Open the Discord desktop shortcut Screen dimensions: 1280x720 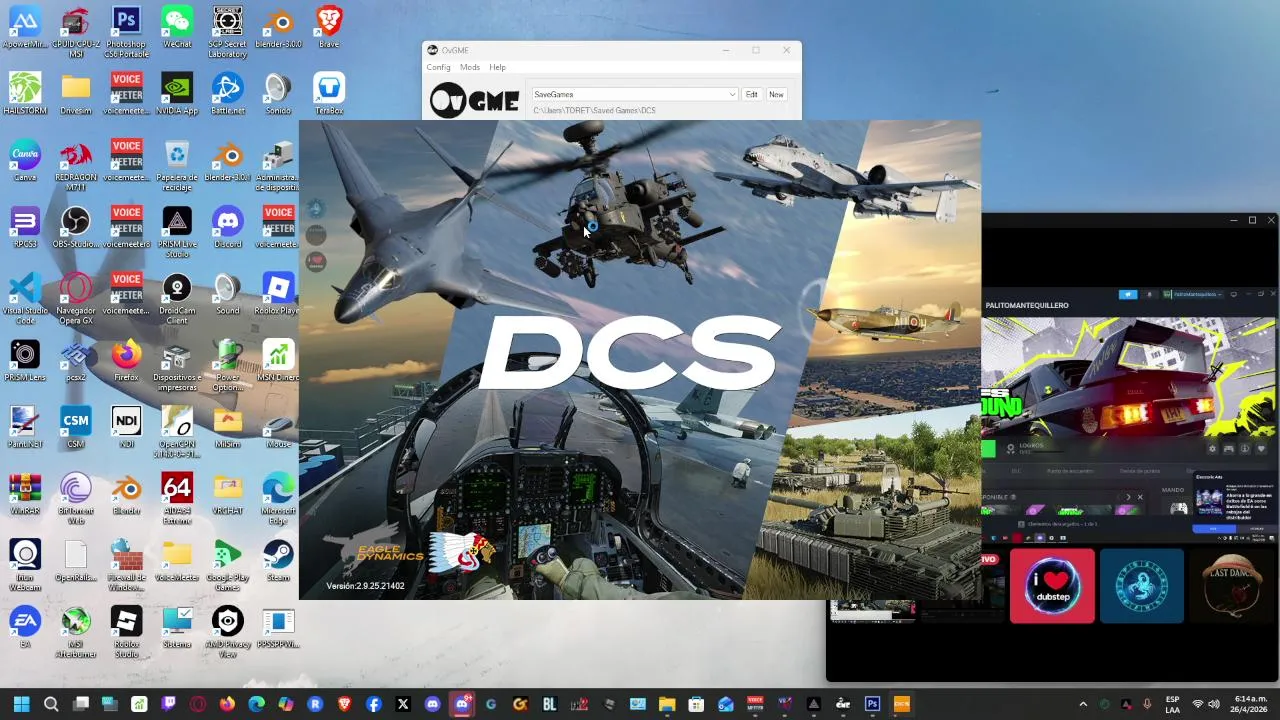click(227, 227)
